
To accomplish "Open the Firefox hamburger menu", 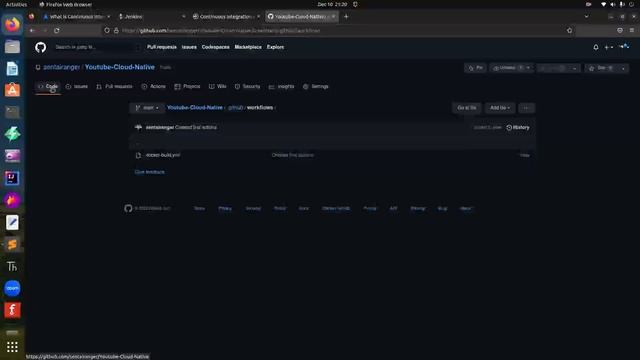I will pos(632,31).
